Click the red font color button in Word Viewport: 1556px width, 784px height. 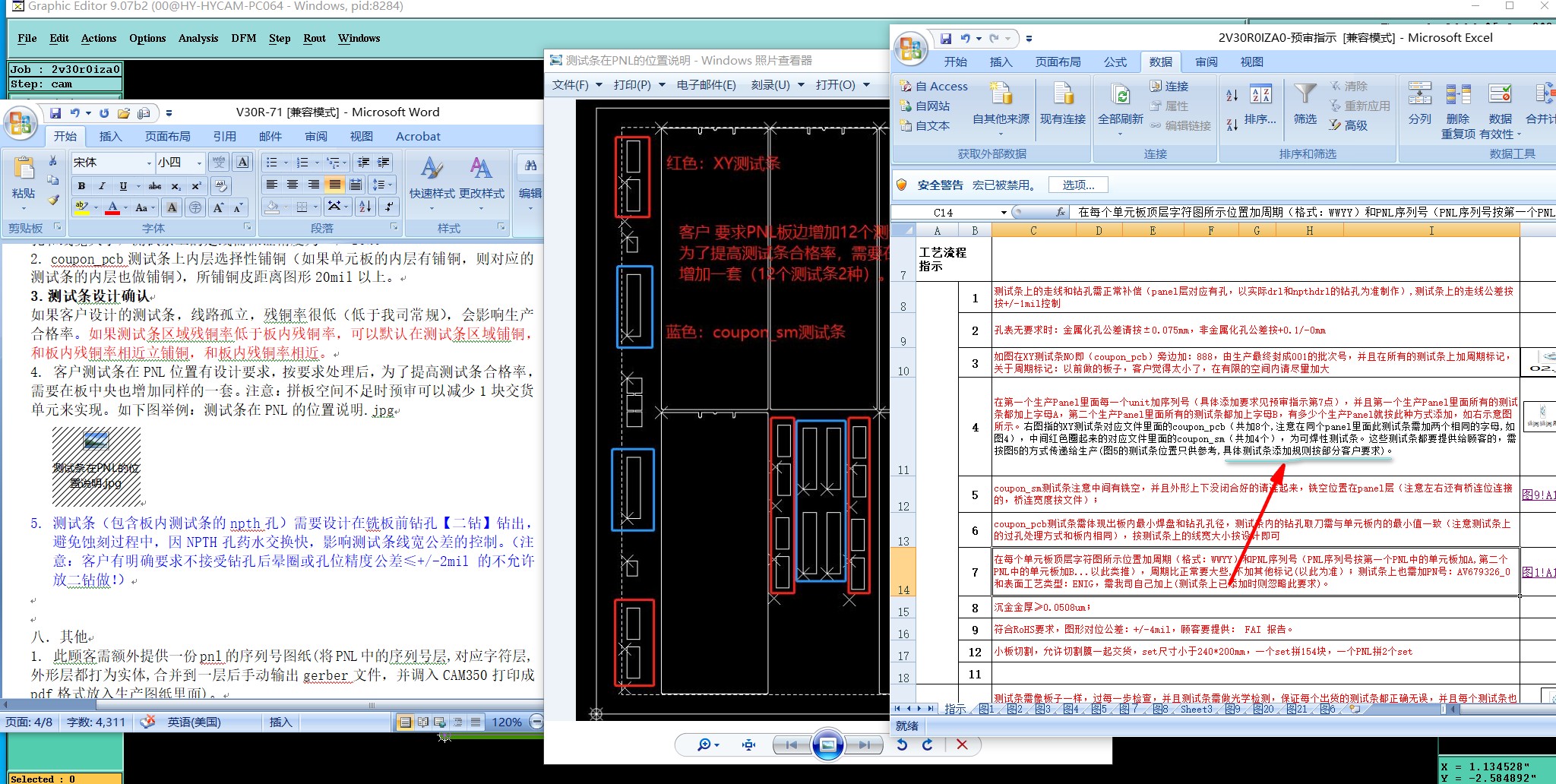[112, 207]
